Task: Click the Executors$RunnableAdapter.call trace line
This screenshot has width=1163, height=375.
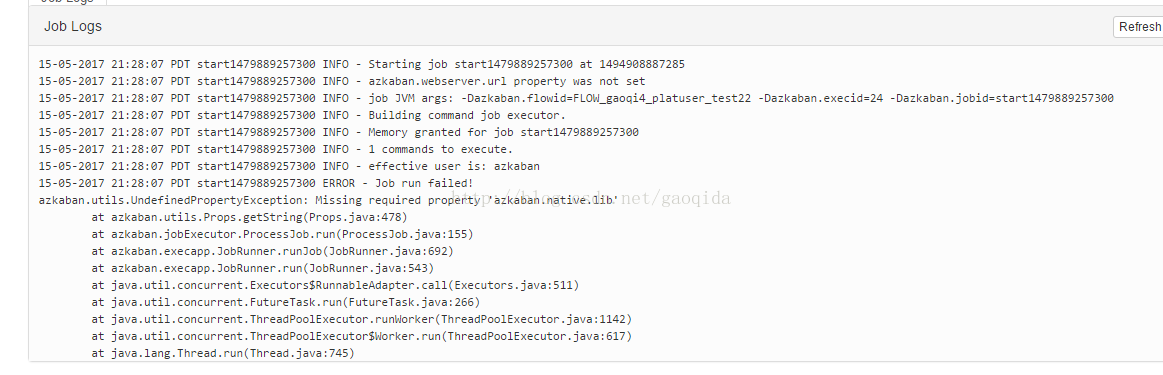Action: [x=335, y=286]
